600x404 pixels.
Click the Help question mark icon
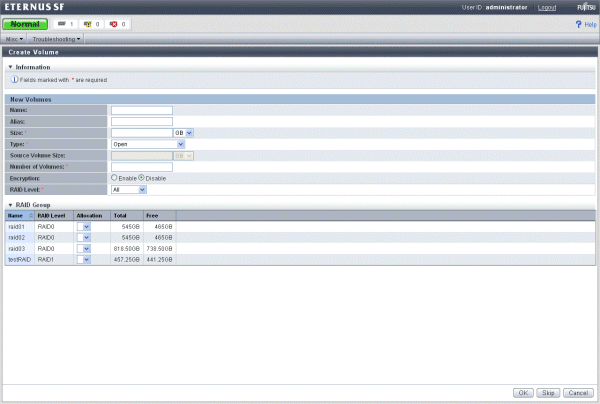pos(578,24)
